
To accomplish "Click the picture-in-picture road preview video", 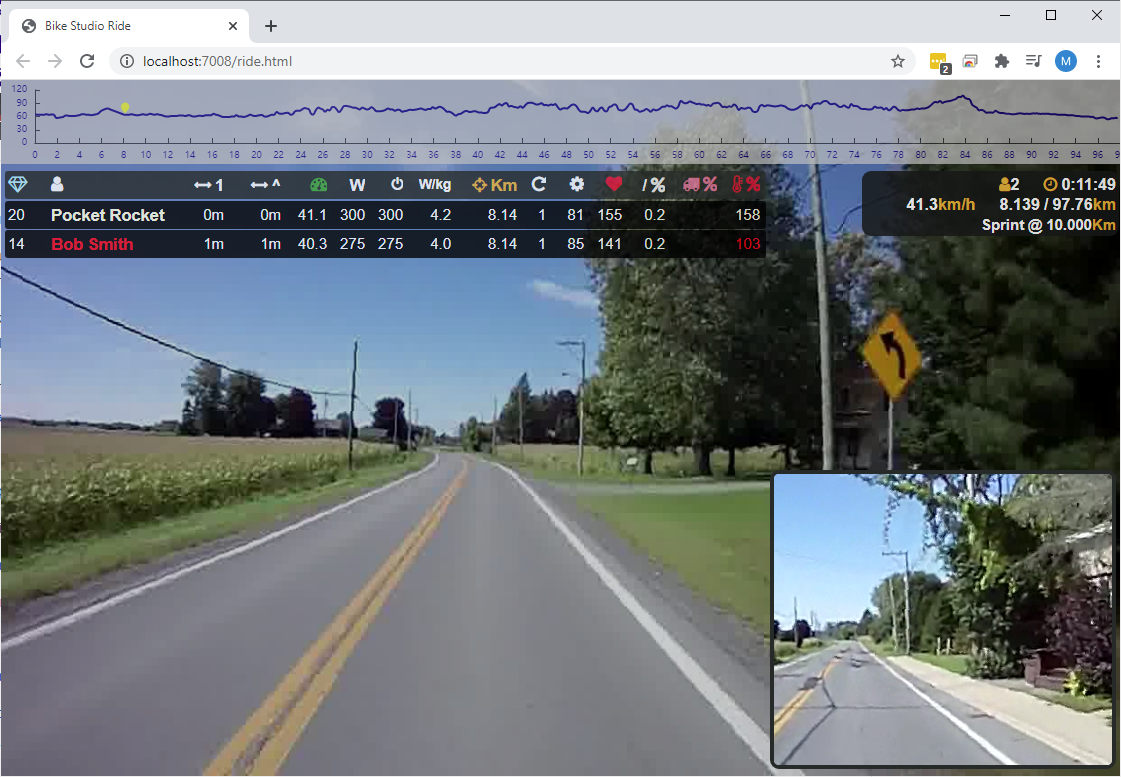I will point(943,620).
